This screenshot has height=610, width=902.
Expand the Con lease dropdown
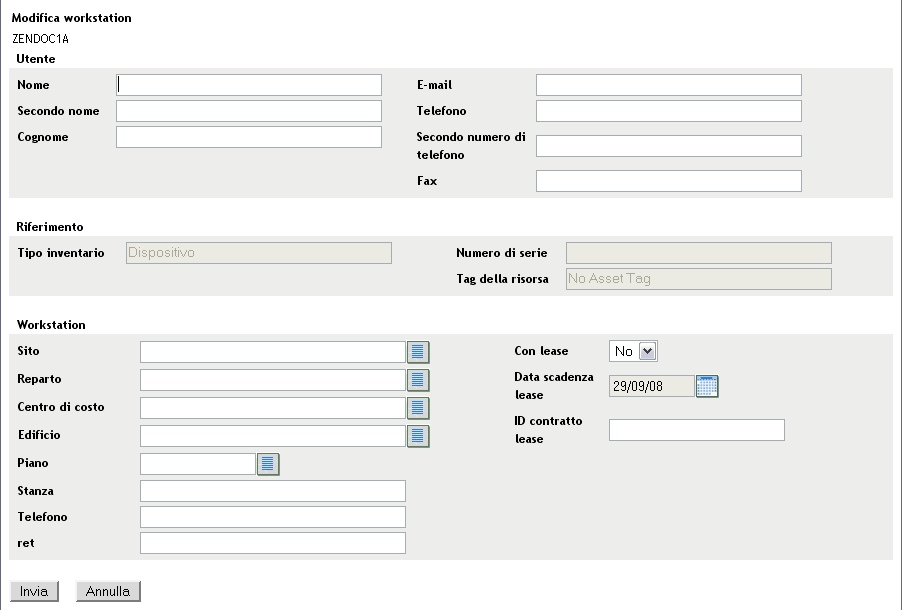[x=646, y=351]
